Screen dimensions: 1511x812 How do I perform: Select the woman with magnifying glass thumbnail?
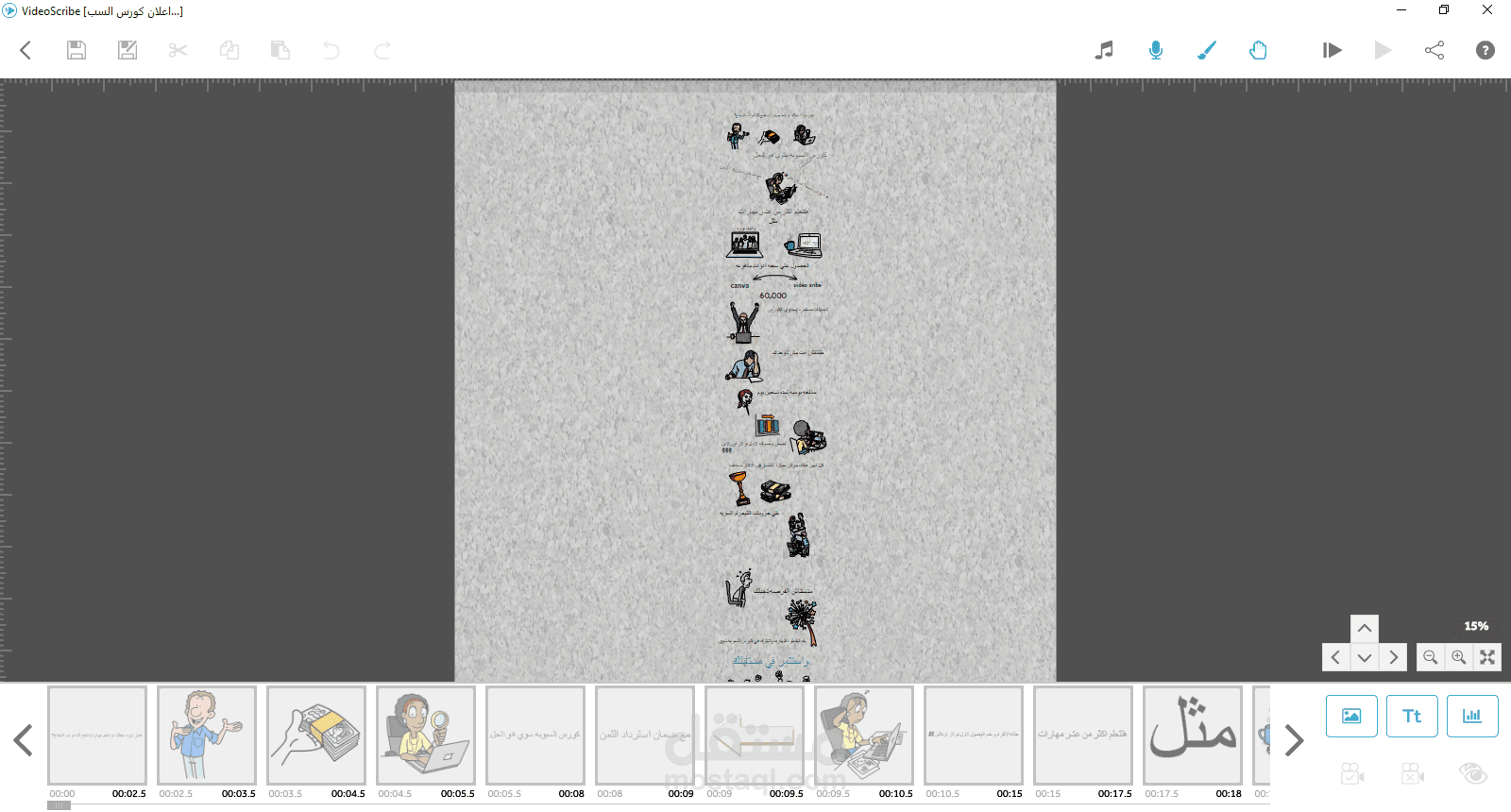tap(426, 736)
